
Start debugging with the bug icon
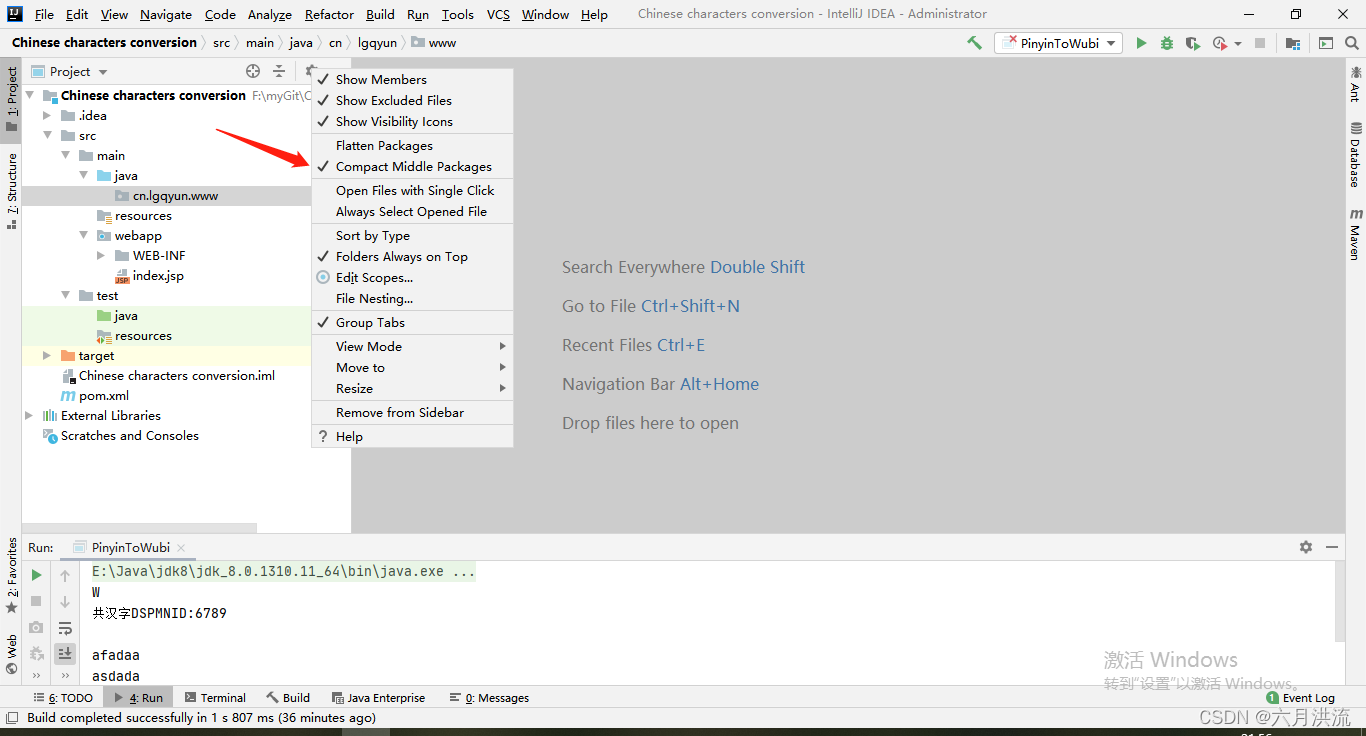click(x=1167, y=43)
